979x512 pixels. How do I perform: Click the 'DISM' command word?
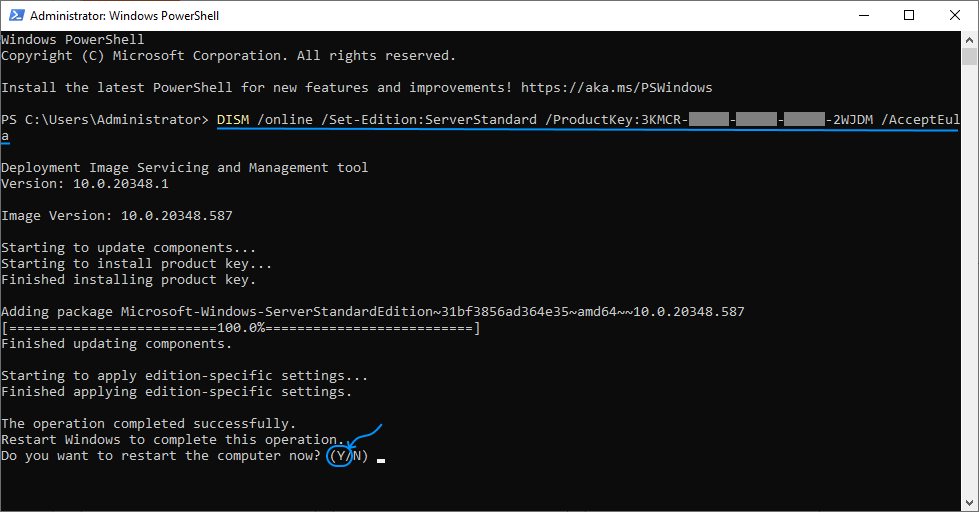[233, 119]
